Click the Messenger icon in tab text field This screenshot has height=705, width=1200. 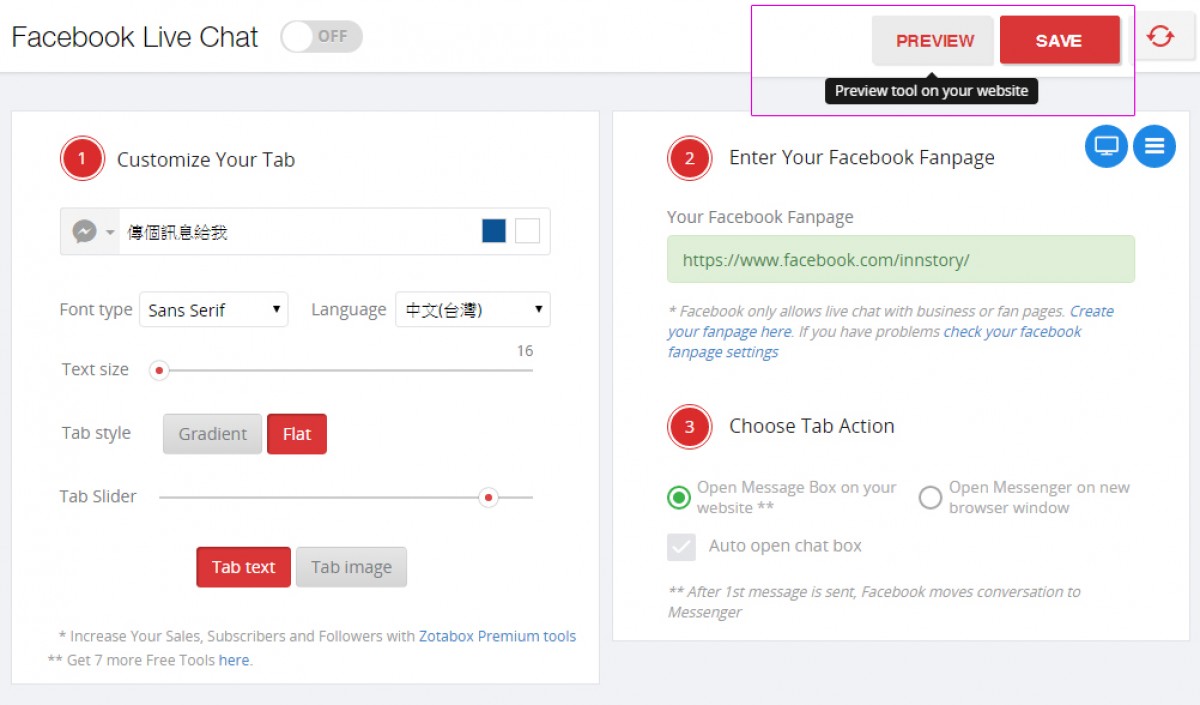84,232
